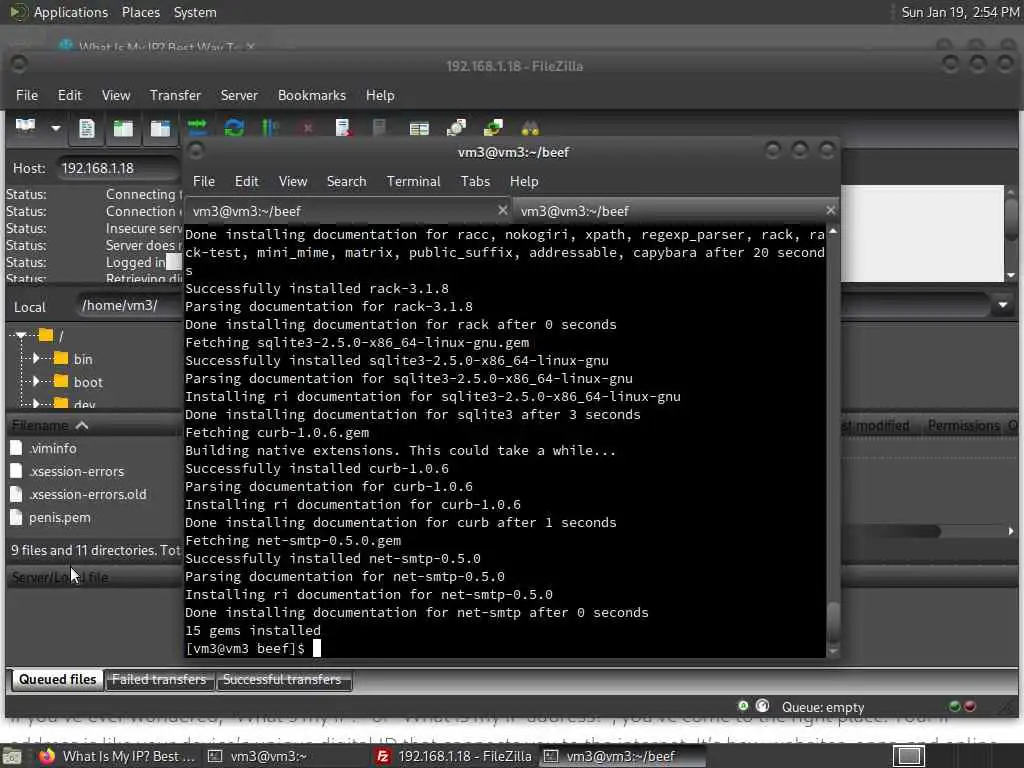Toggle transfer queue display icon
The height and width of the screenshot is (768, 1024).
[x=197, y=126]
